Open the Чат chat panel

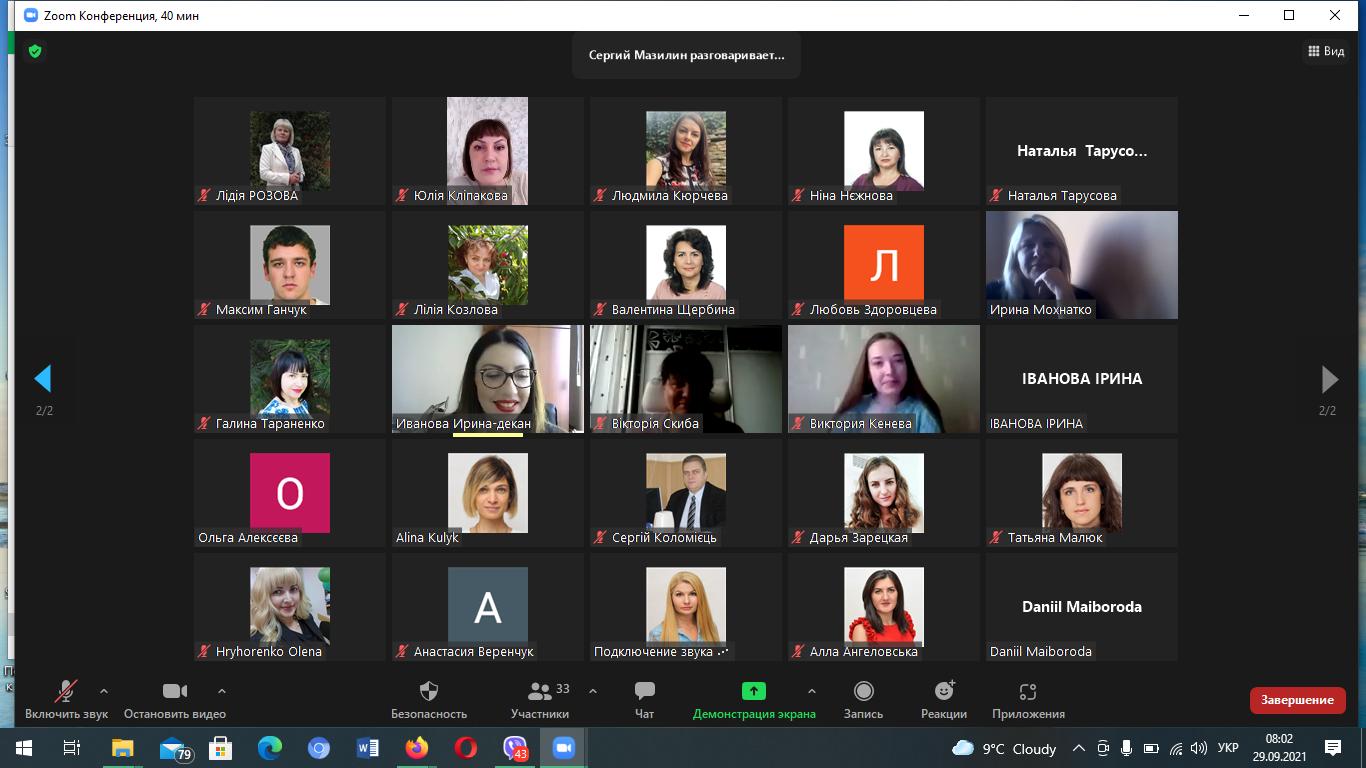point(645,699)
